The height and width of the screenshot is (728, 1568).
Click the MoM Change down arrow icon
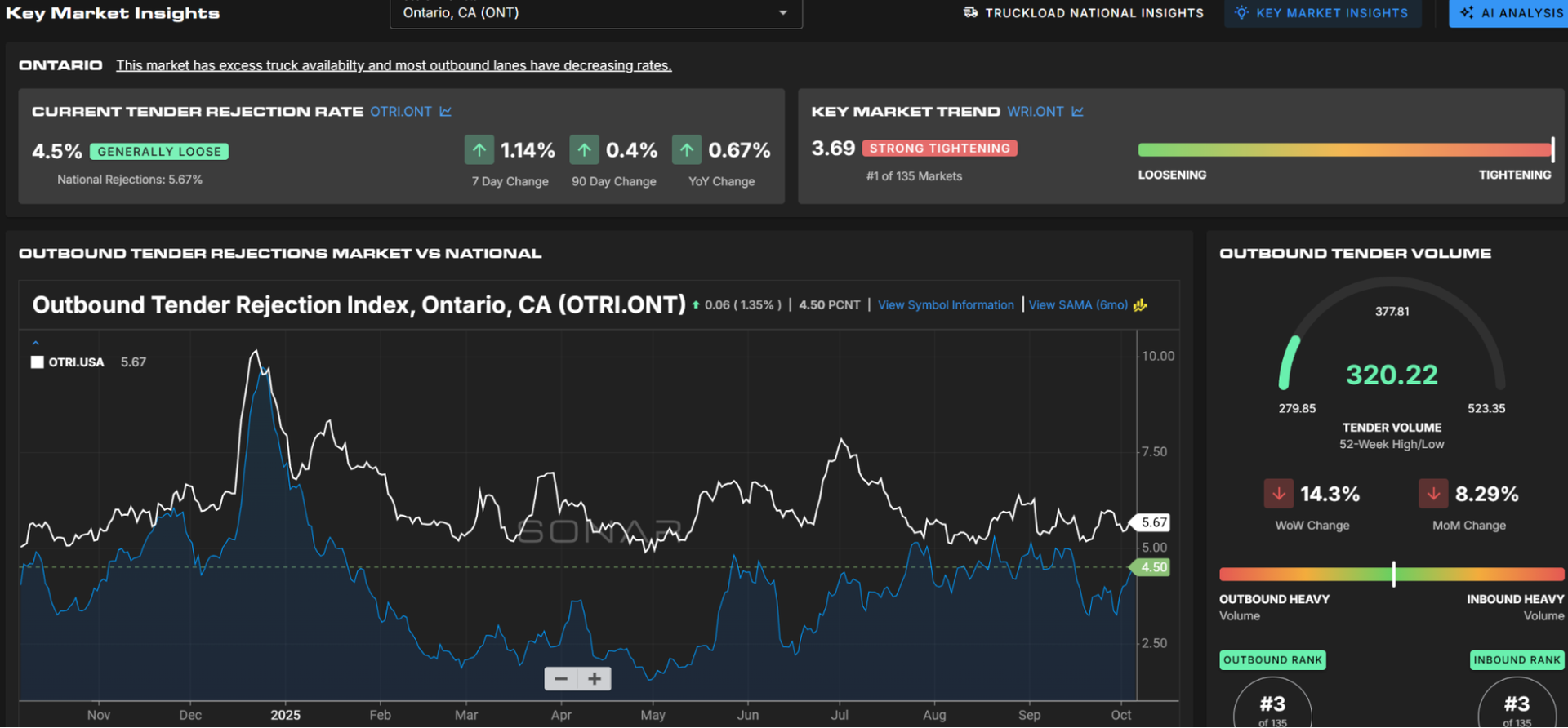point(1432,494)
